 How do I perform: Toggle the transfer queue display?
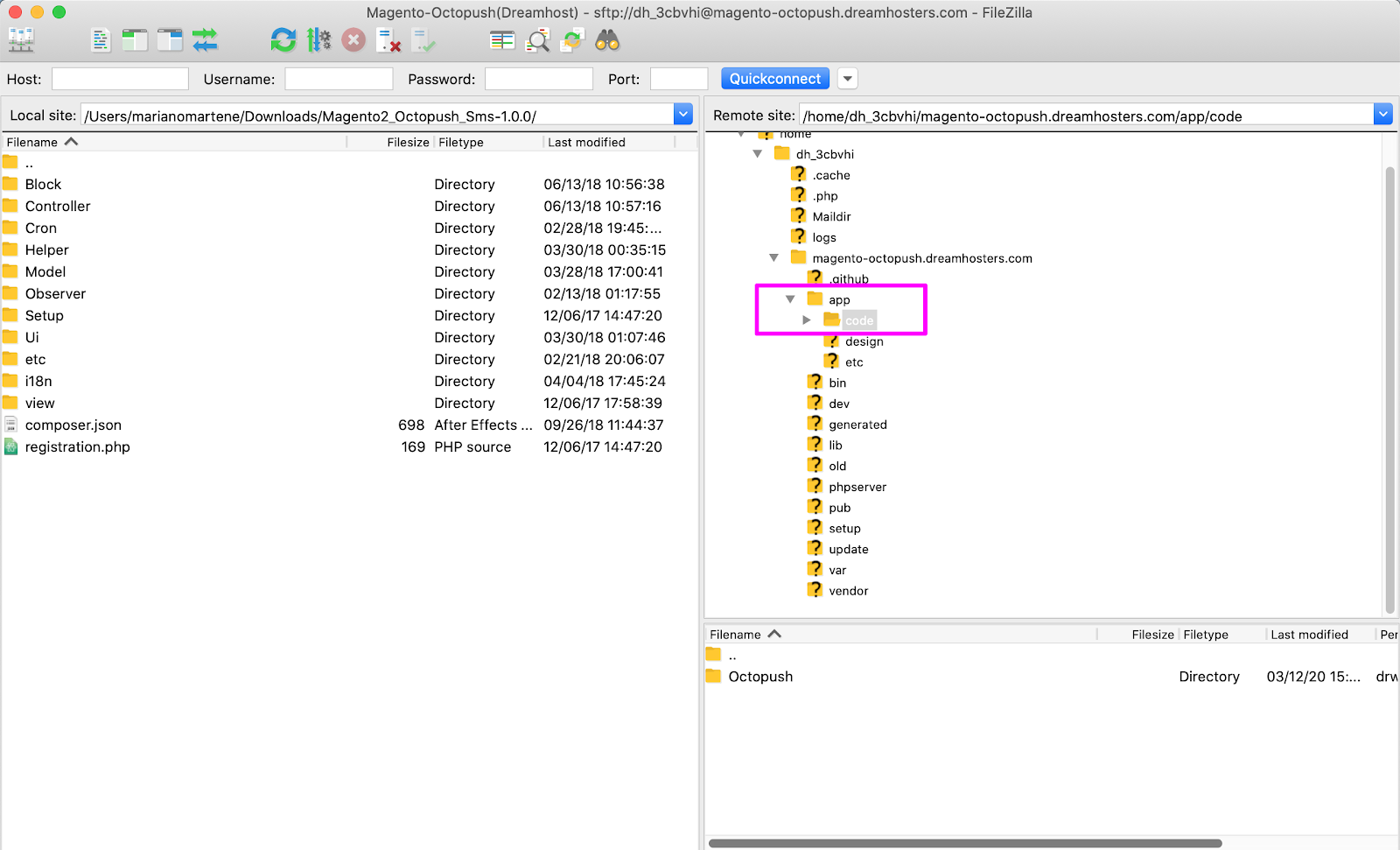pos(205,40)
